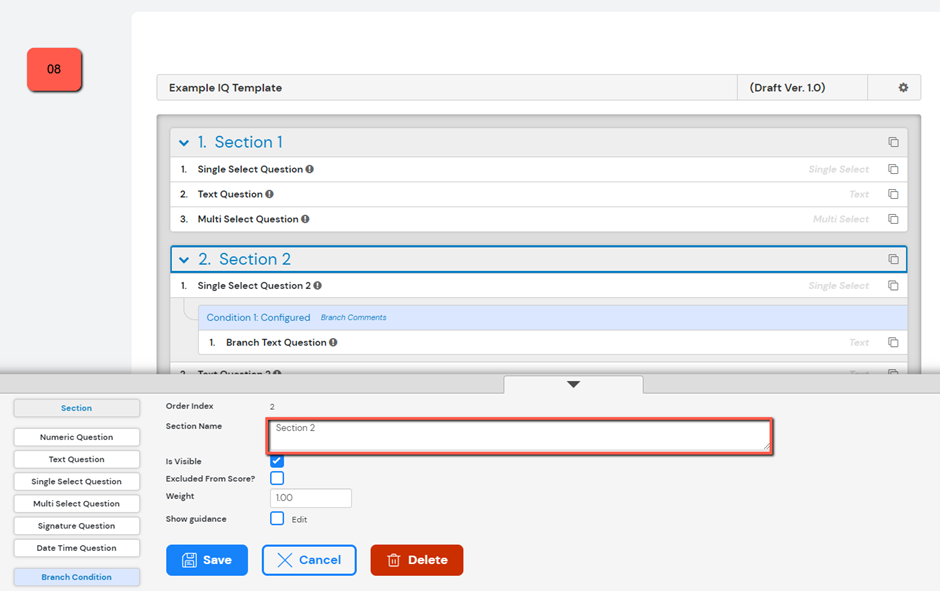
Task: Click copy icon for Text Question
Action: [x=893, y=195]
